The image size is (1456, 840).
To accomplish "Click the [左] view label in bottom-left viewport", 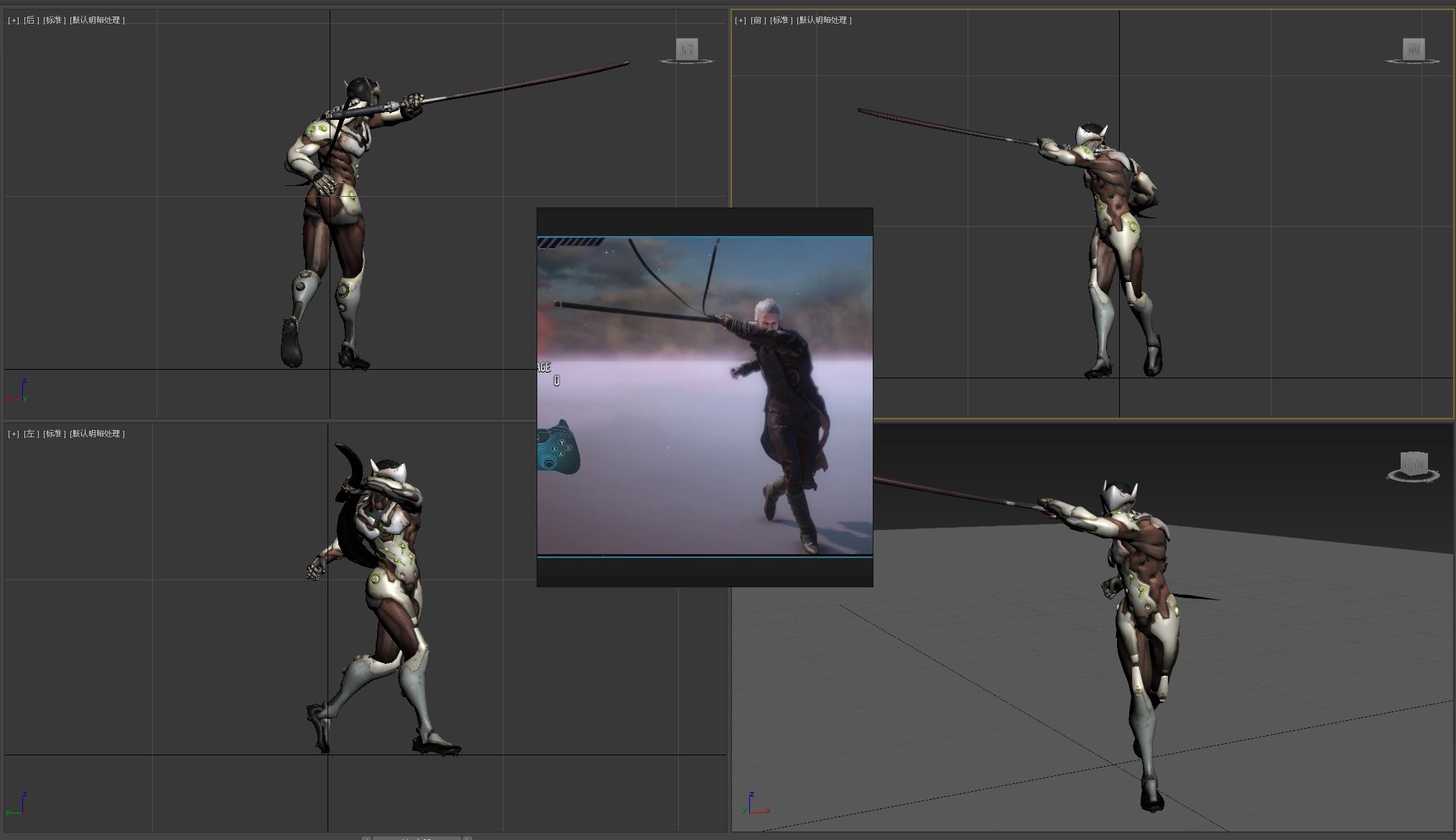I will point(32,434).
